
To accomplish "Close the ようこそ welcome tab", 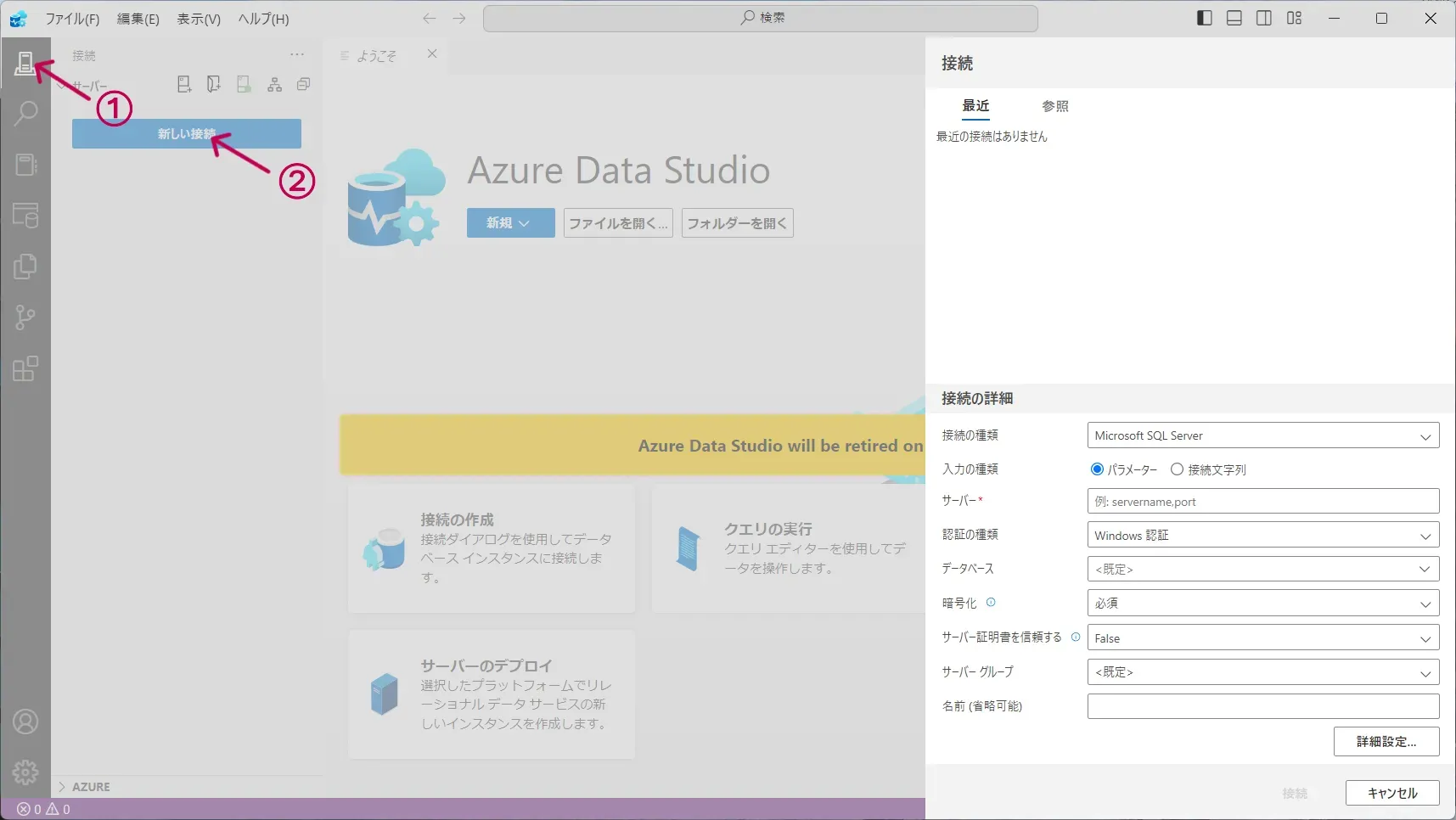I will click(432, 54).
